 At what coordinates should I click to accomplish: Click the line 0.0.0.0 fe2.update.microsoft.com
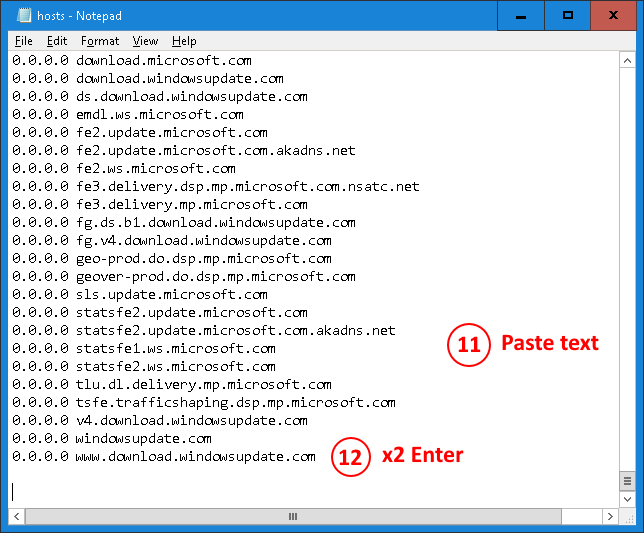pos(140,133)
